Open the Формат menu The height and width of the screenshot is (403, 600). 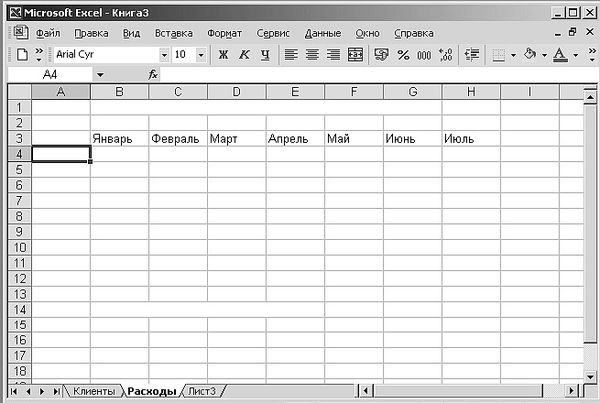(x=224, y=33)
